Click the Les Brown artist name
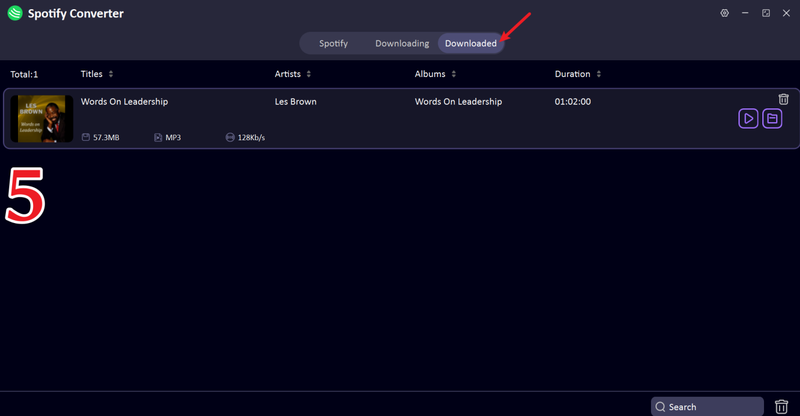The height and width of the screenshot is (416, 800). [x=295, y=102]
